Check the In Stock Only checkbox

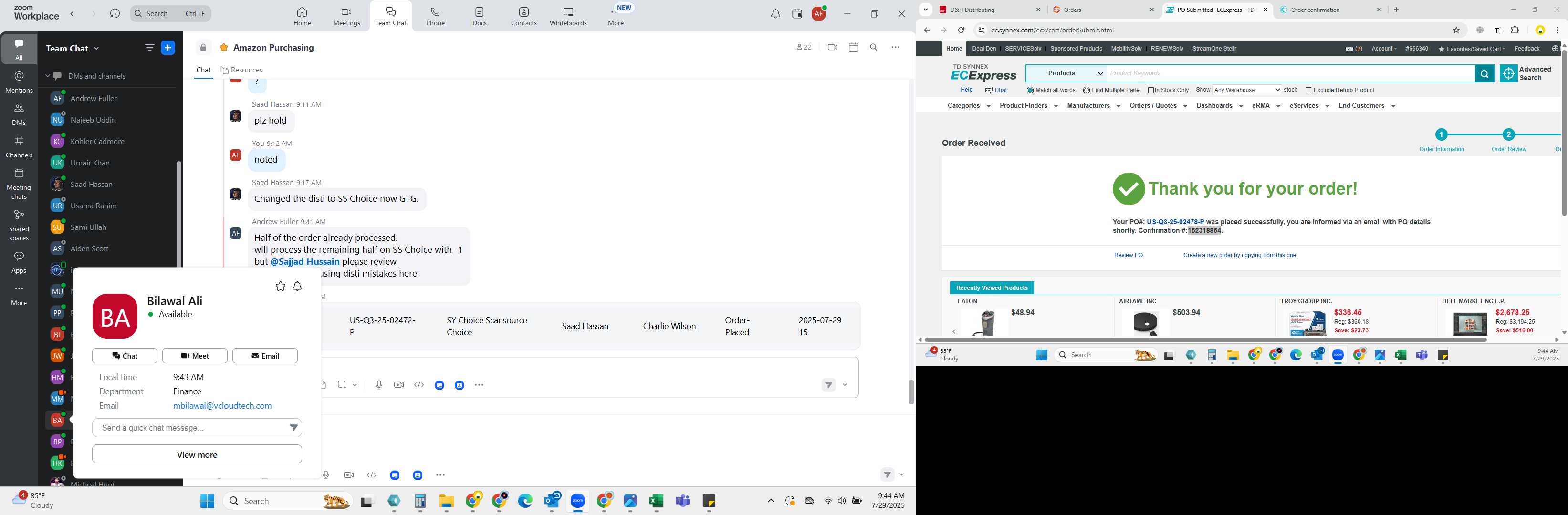pyautogui.click(x=1151, y=90)
